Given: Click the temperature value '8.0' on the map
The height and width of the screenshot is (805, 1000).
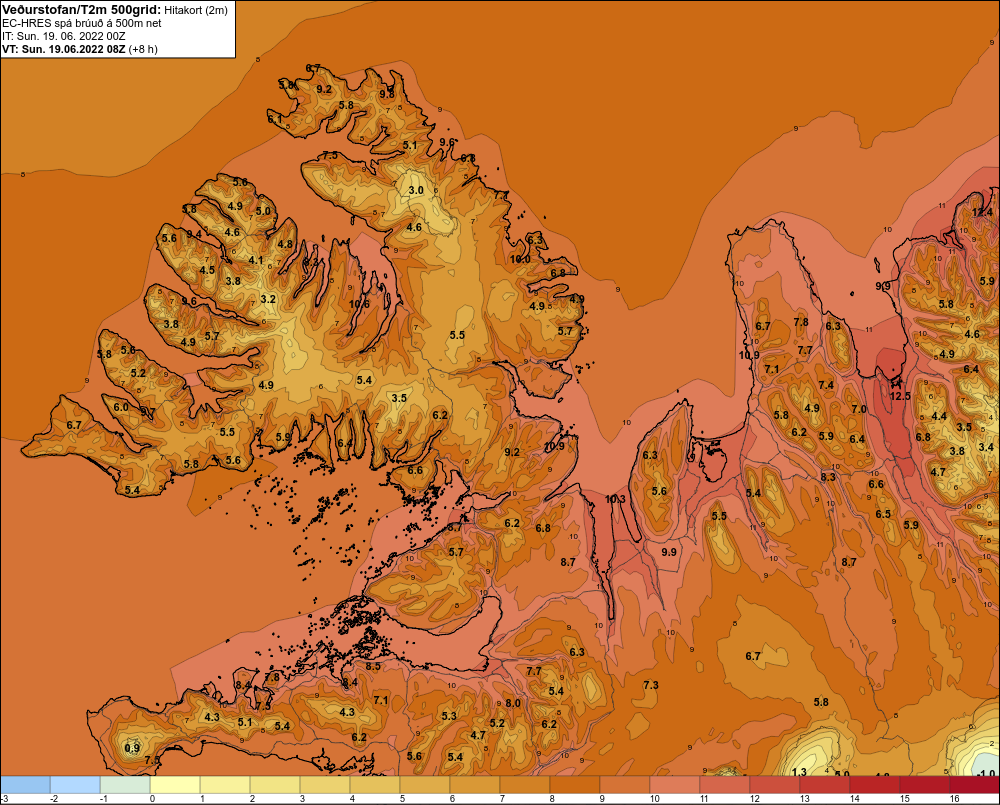Looking at the screenshot, I should tap(513, 703).
